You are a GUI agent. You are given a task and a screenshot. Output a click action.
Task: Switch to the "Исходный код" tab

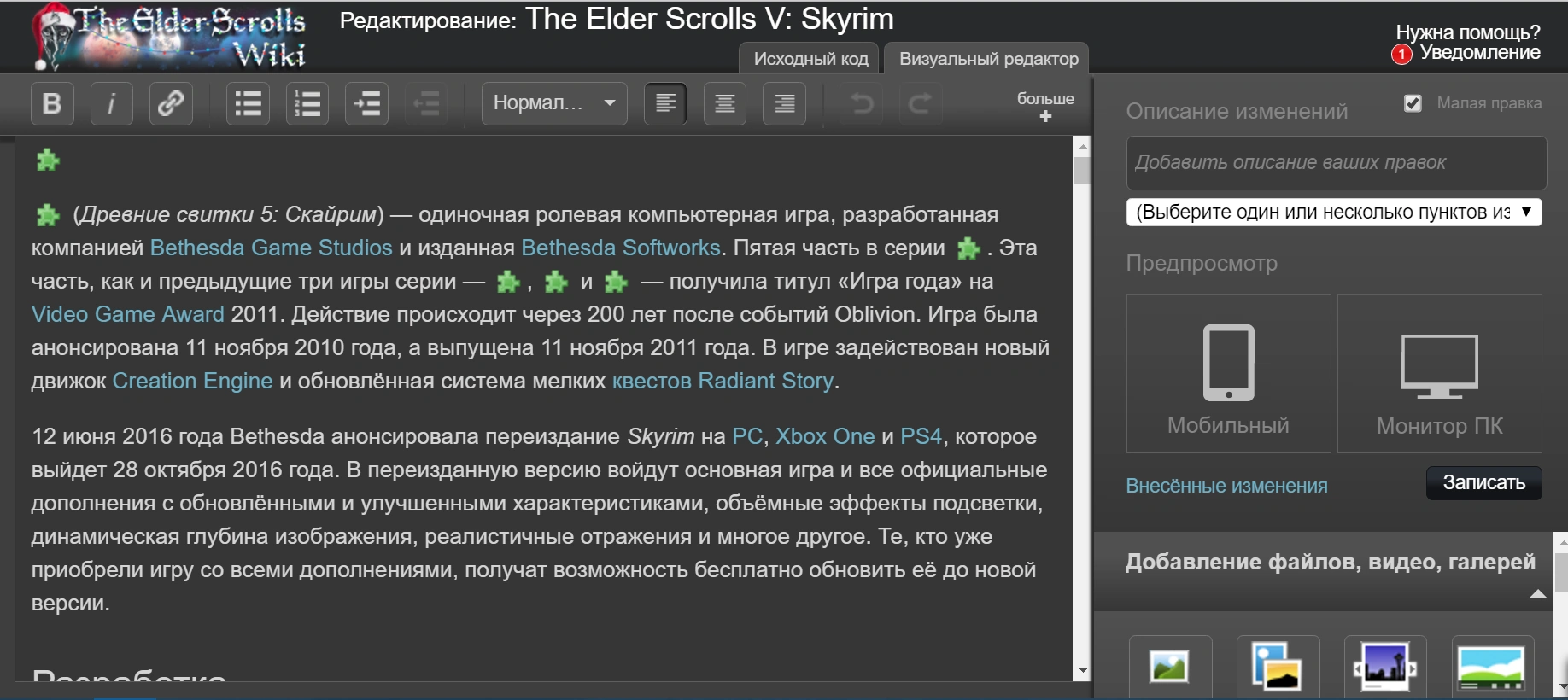(810, 59)
